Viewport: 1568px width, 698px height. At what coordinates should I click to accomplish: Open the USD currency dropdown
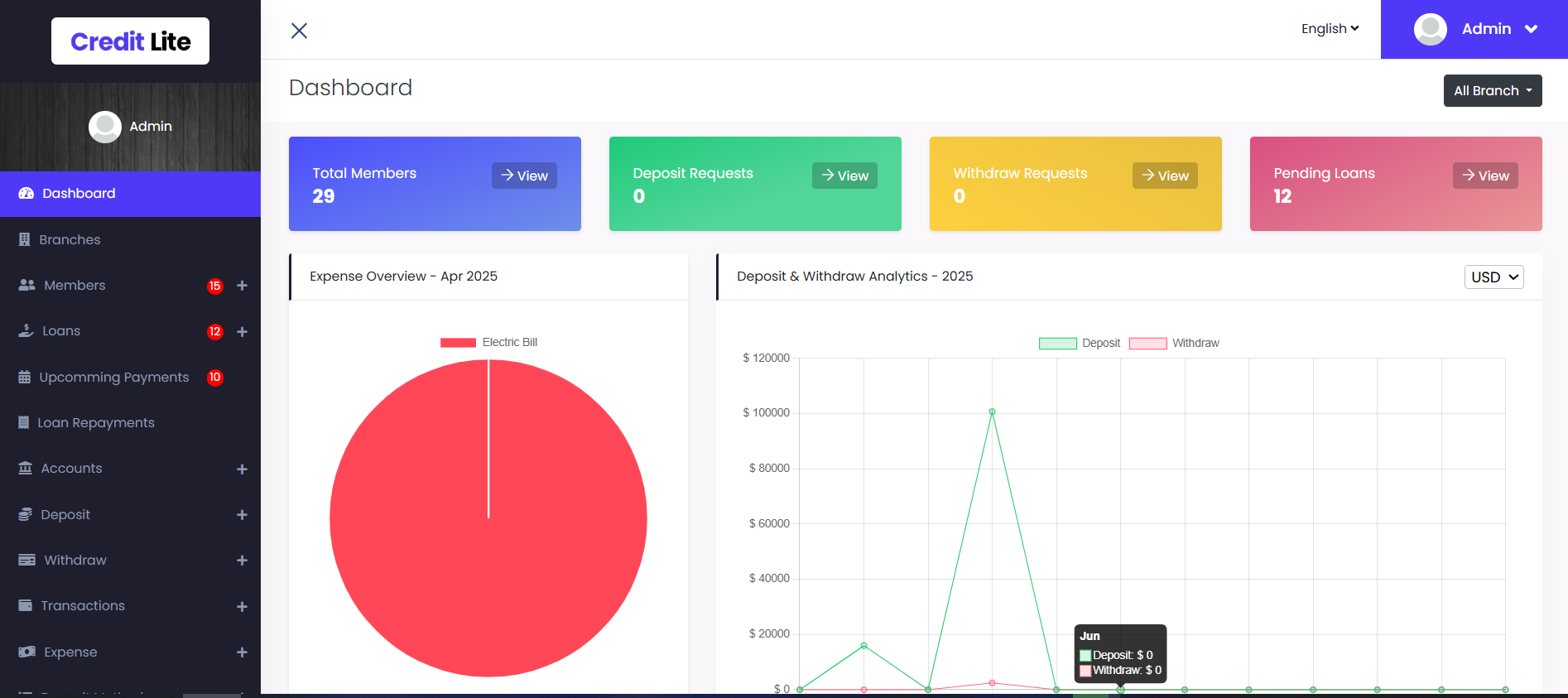click(1493, 277)
